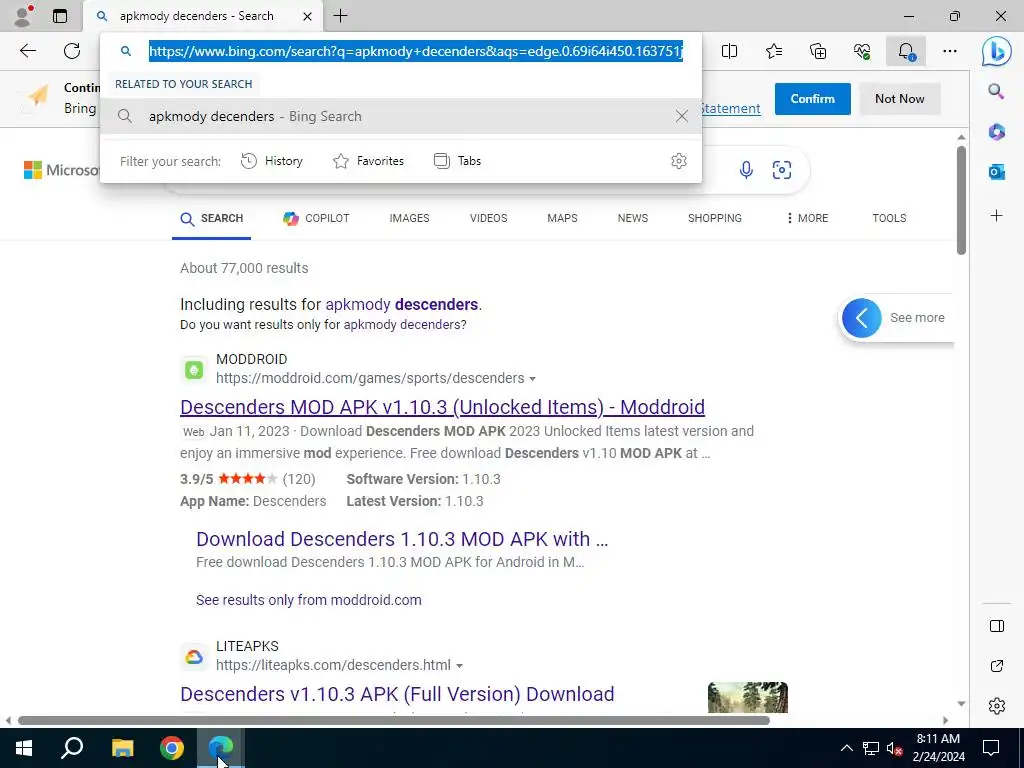Viewport: 1024px width, 768px height.
Task: Switch to the VIDEOS tab
Action: (x=488, y=218)
